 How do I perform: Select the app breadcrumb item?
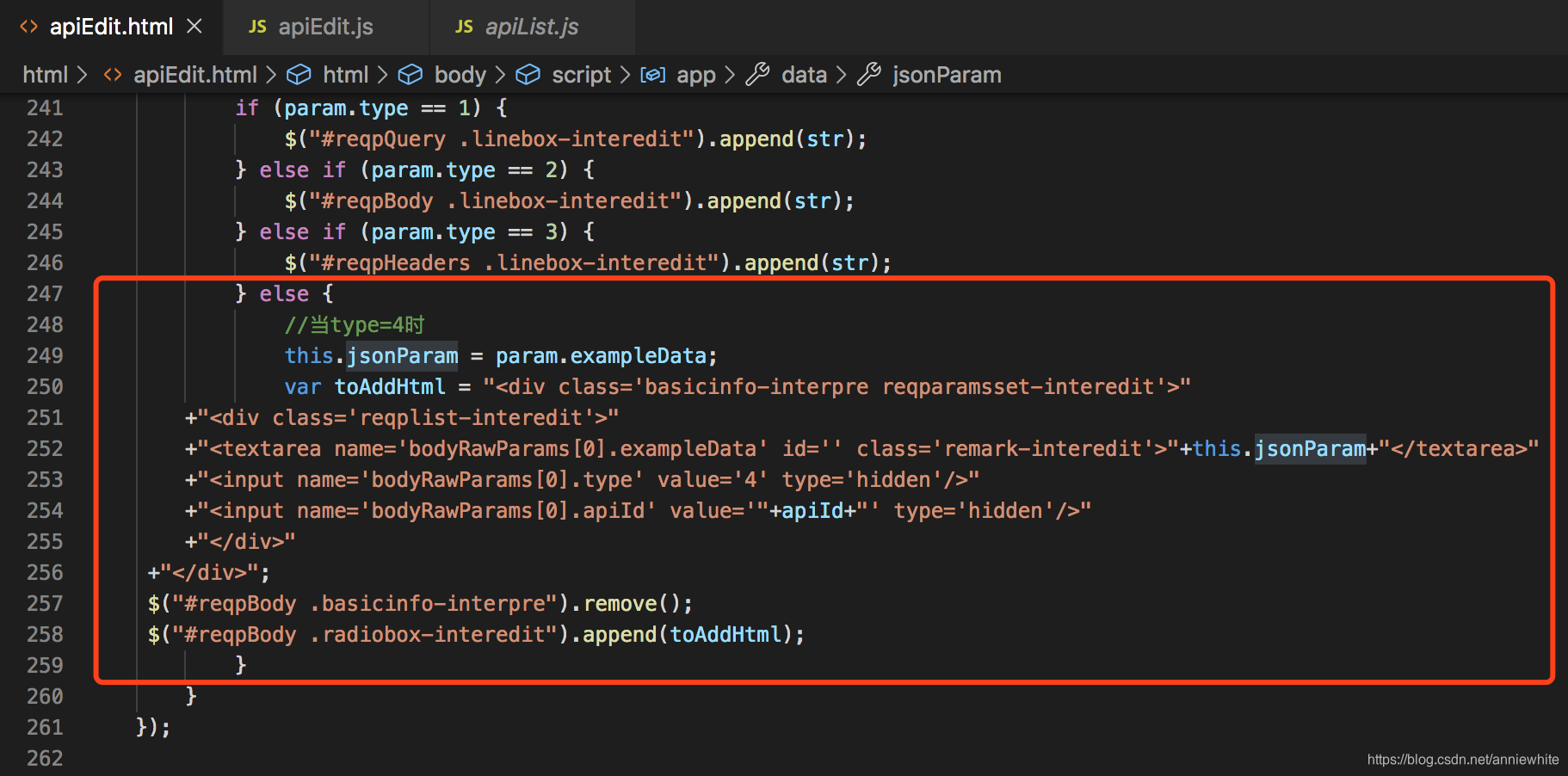[696, 75]
